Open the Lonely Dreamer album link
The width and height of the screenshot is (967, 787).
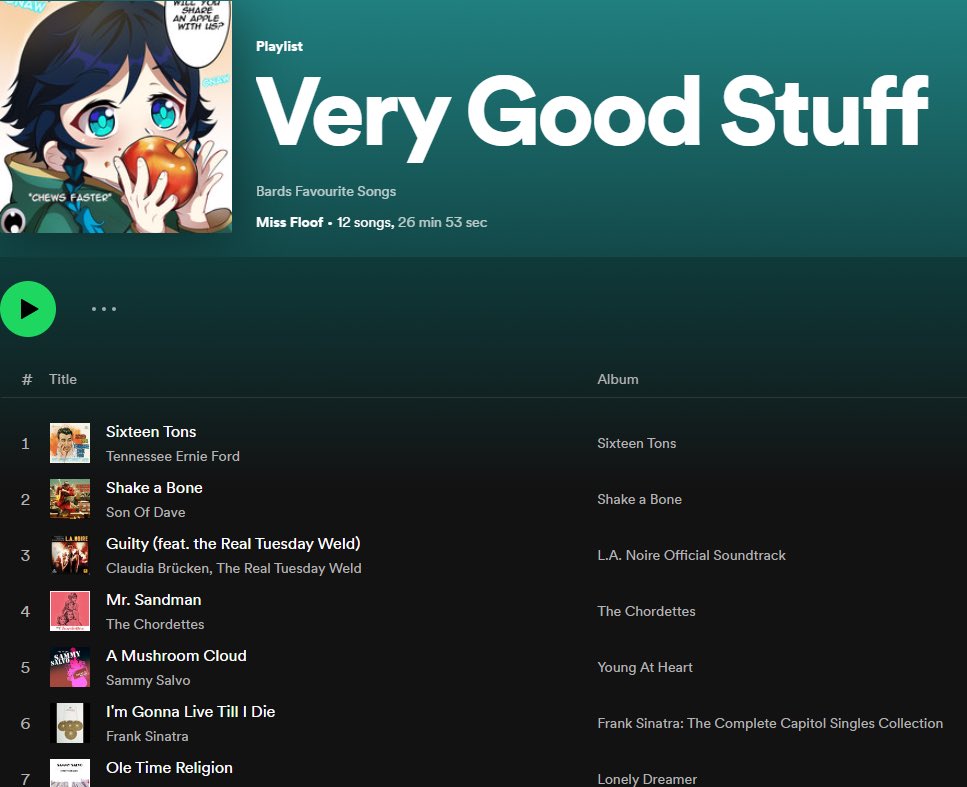click(x=647, y=780)
